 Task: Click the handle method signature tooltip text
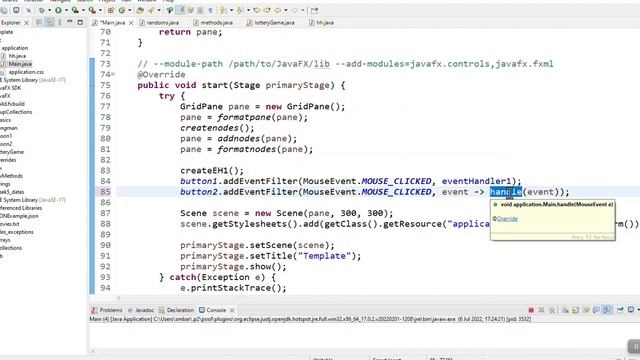pyautogui.click(x=557, y=204)
